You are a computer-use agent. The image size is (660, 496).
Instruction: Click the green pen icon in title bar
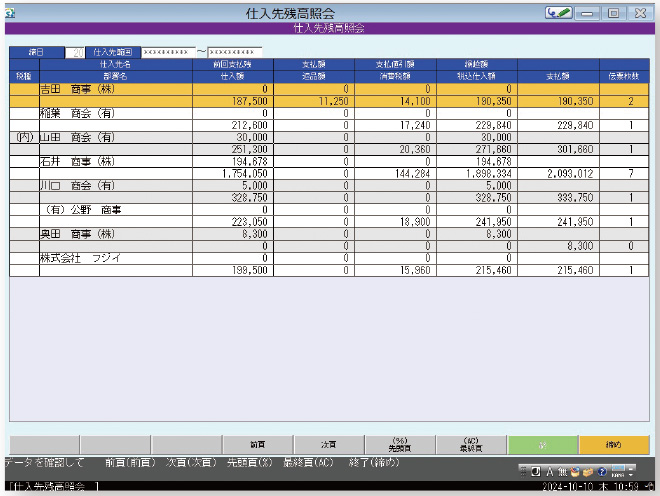click(x=559, y=13)
